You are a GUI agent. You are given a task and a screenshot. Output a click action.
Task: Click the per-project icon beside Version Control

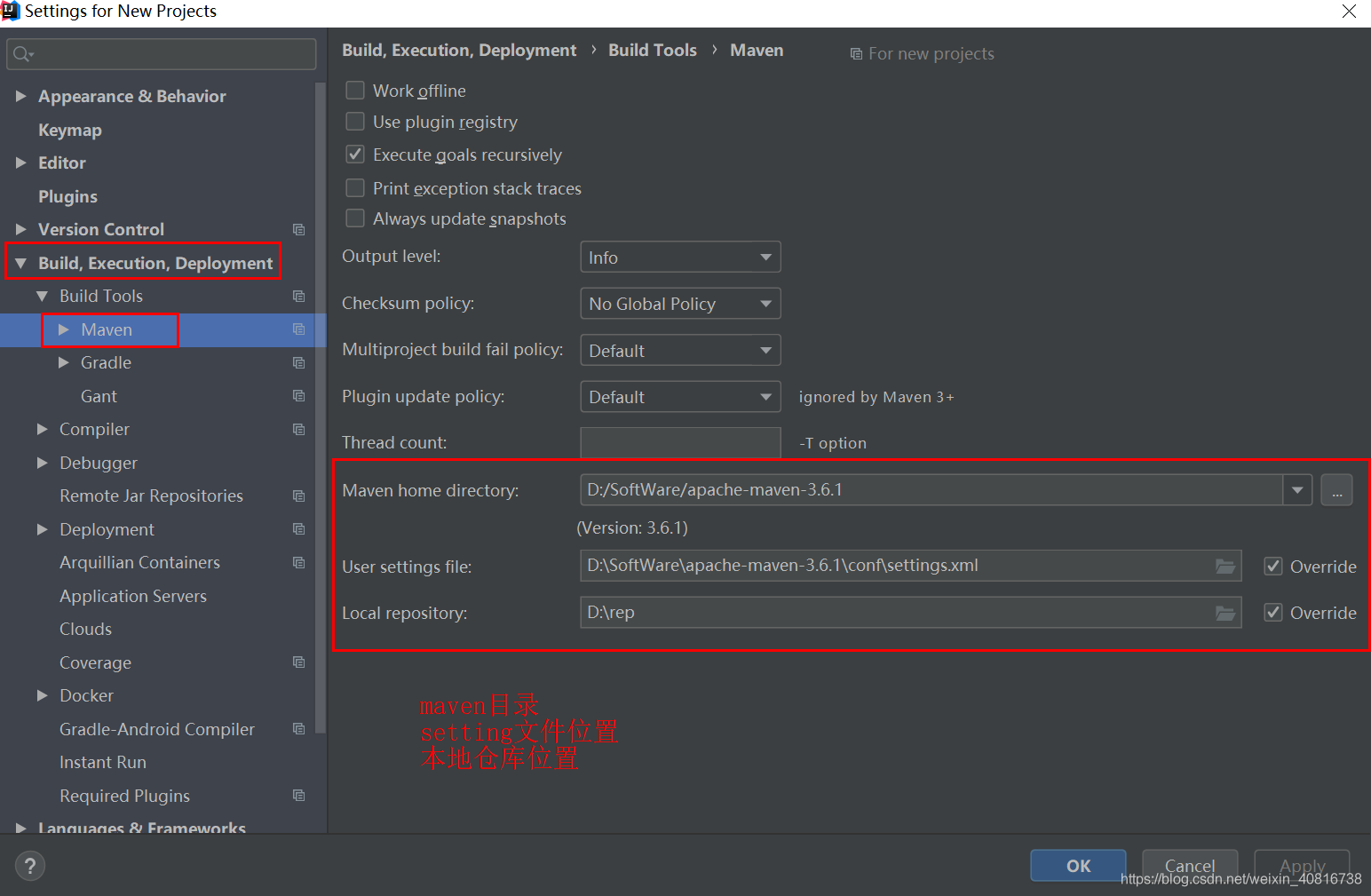[x=298, y=230]
